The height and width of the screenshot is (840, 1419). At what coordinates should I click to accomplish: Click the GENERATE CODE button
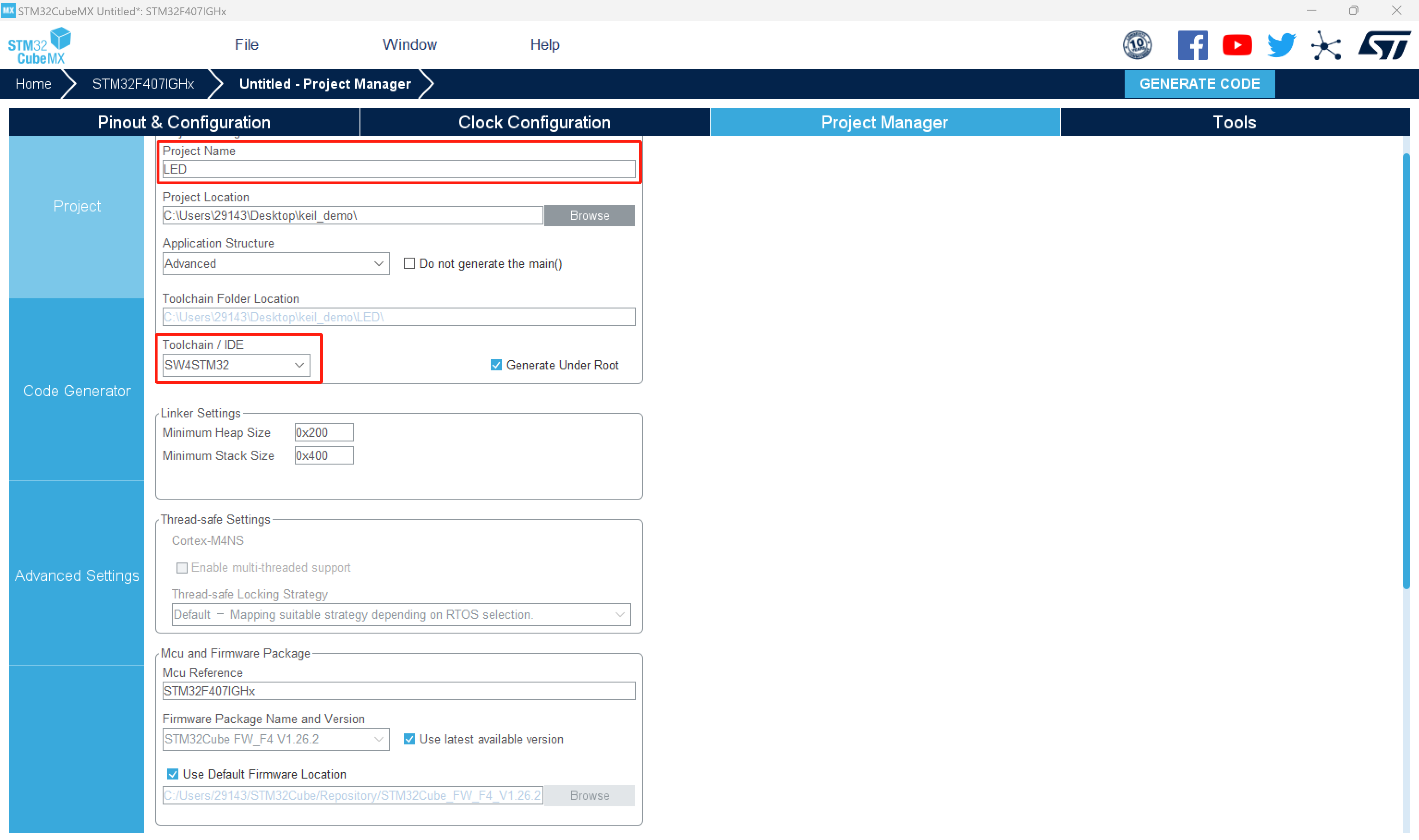click(1199, 84)
